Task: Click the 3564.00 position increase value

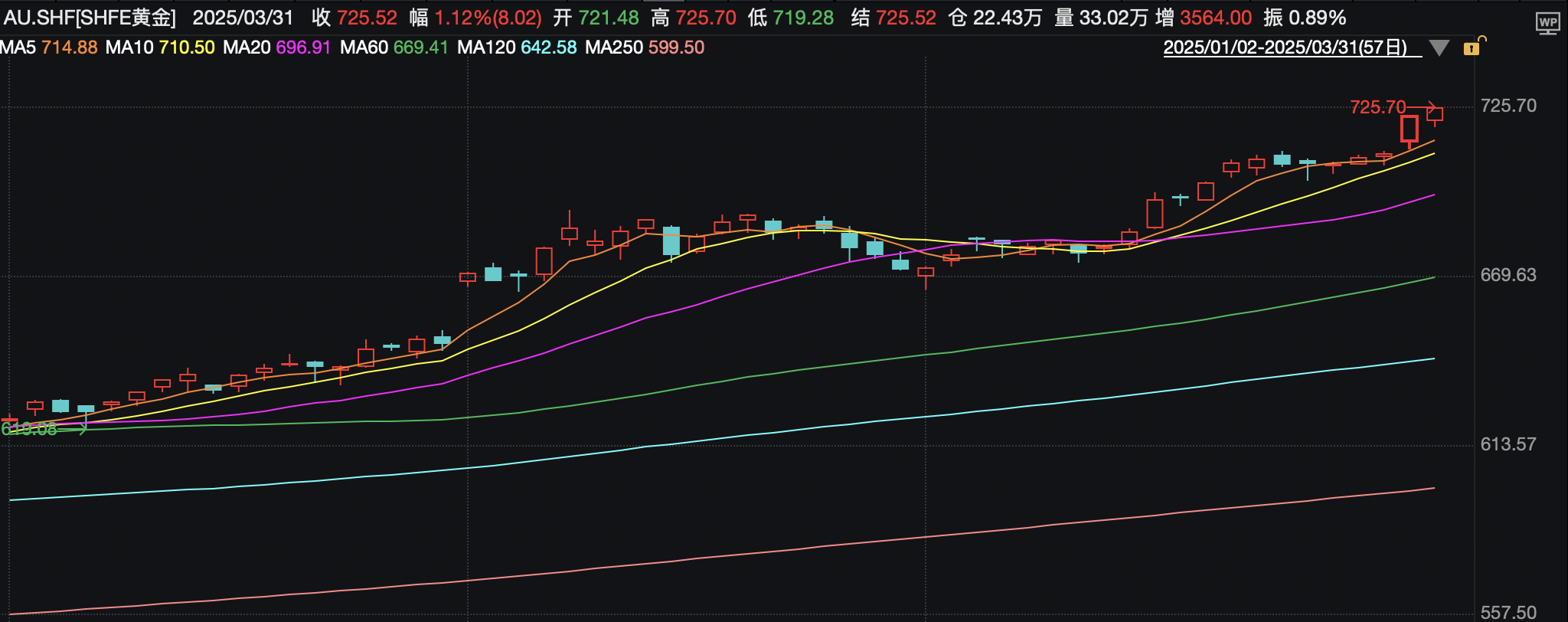Action: click(1216, 18)
